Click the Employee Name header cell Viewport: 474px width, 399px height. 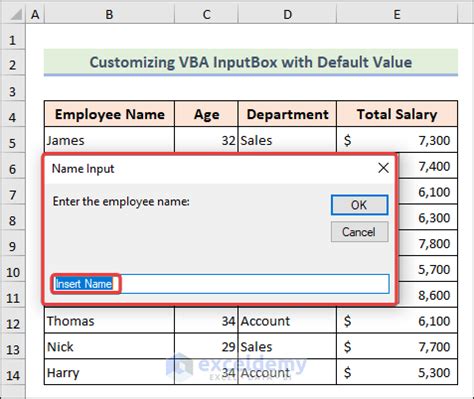109,114
